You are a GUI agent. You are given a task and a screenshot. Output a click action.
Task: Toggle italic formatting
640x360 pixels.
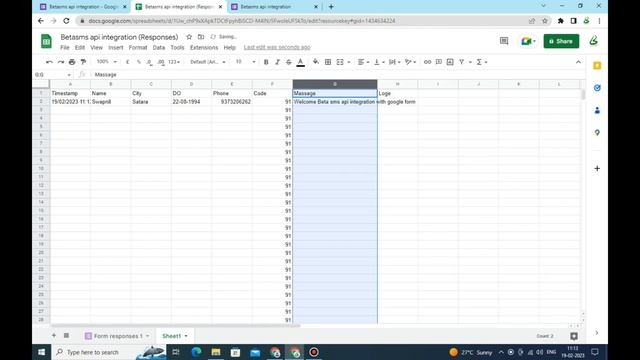click(x=278, y=62)
